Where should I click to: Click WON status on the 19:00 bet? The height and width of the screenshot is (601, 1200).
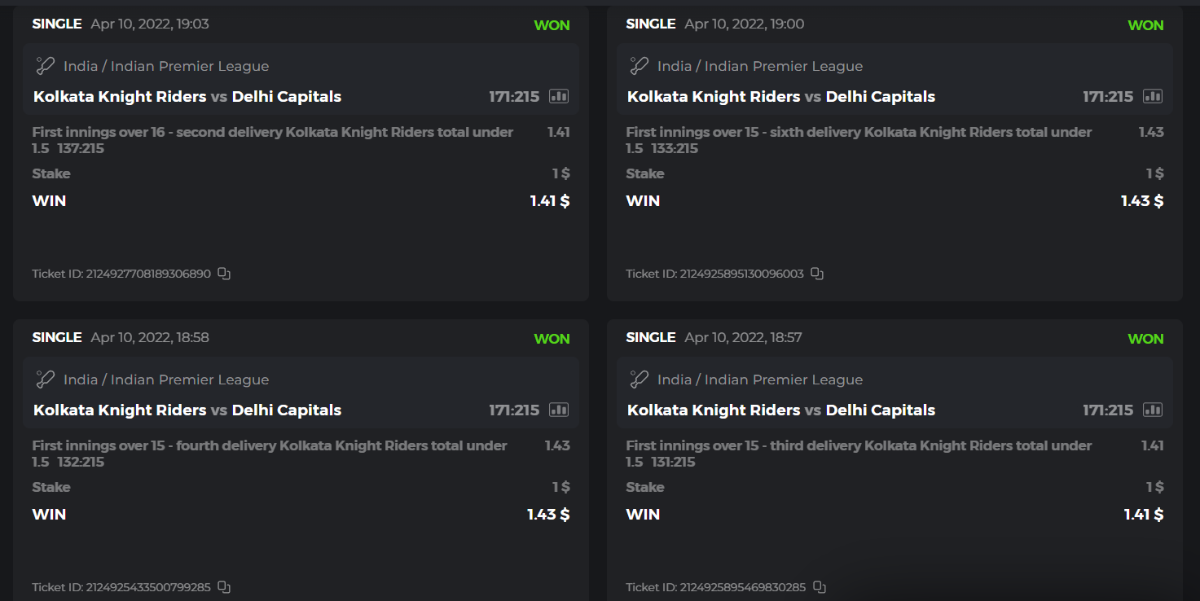[1145, 25]
